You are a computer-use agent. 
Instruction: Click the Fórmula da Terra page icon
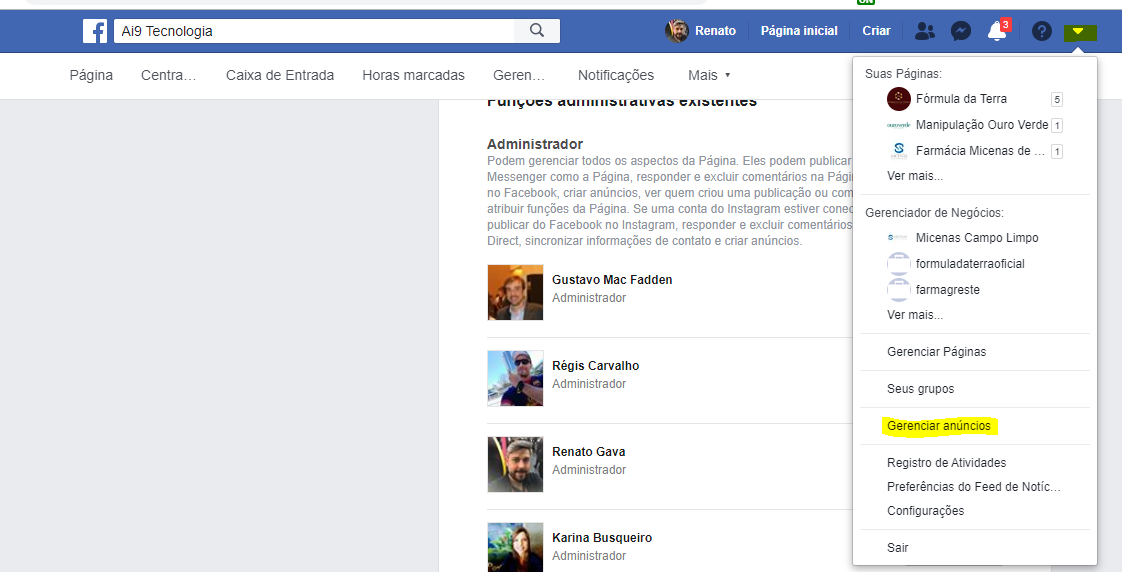tap(899, 99)
